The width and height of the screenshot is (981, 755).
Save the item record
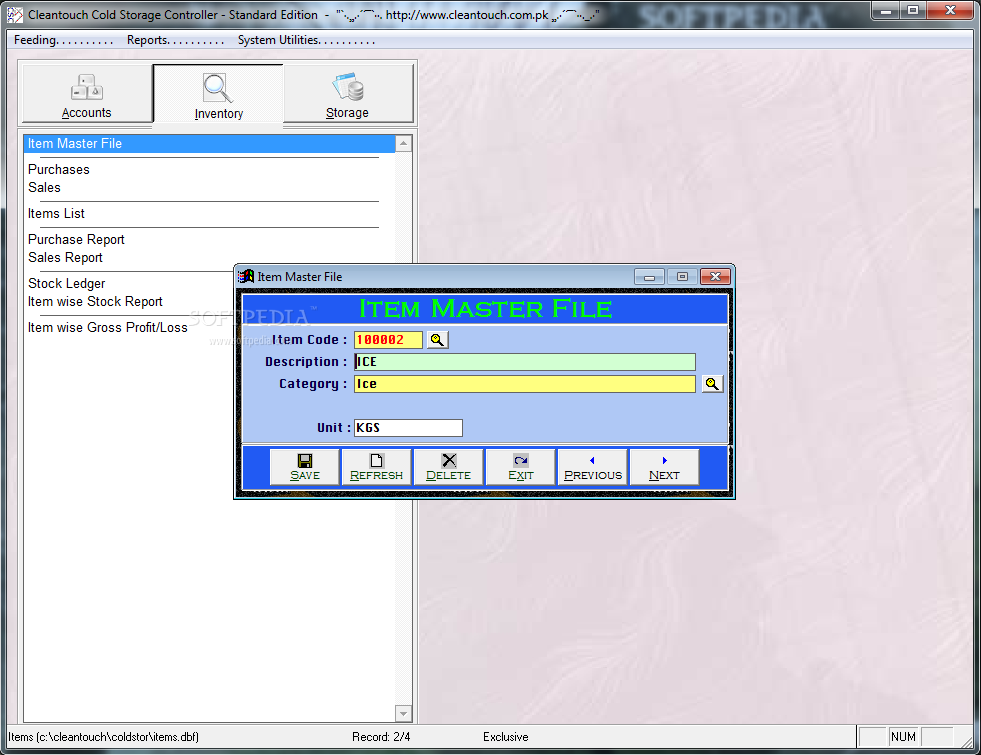[x=305, y=467]
